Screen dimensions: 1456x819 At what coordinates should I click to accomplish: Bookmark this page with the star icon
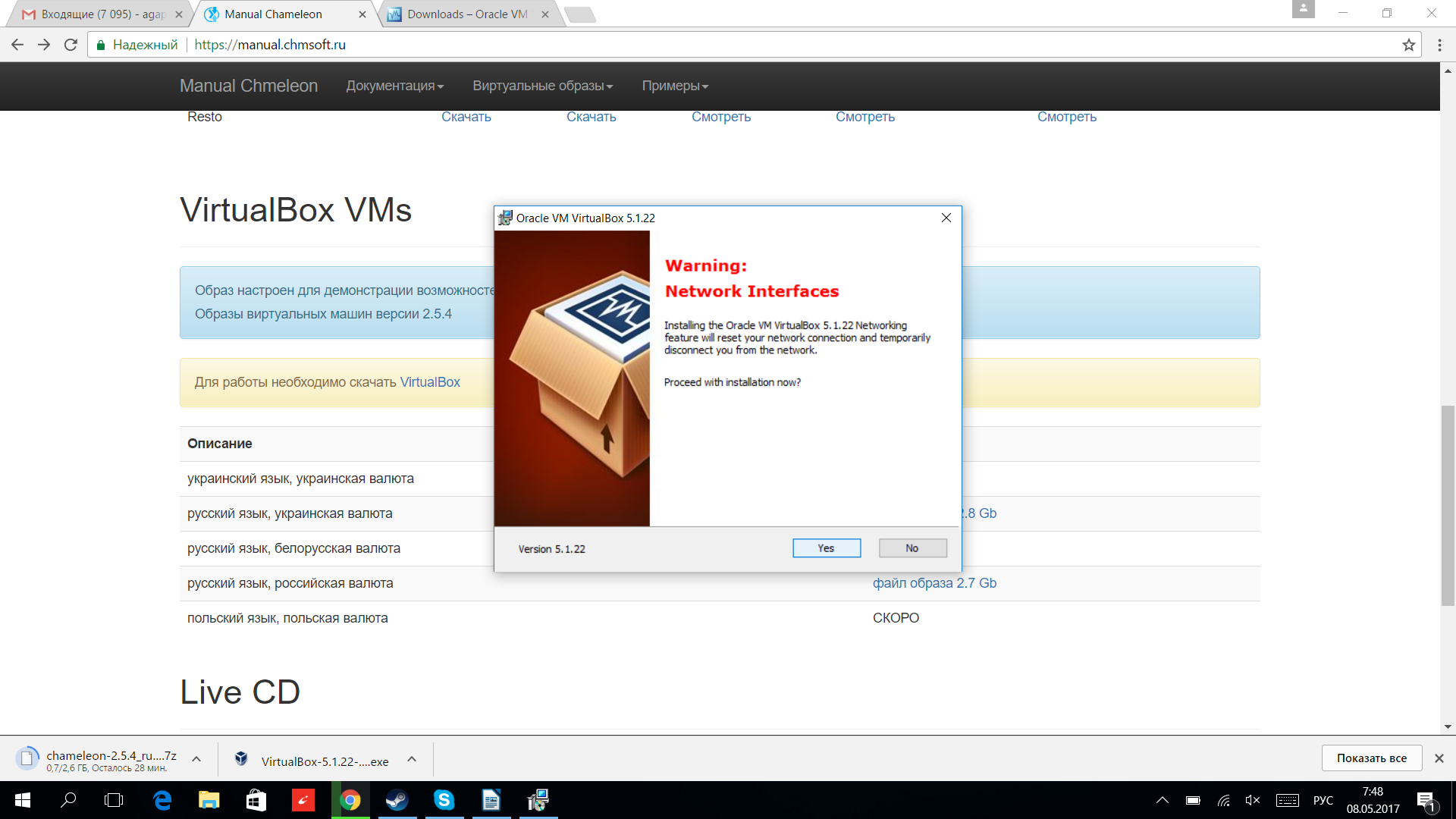(x=1408, y=45)
